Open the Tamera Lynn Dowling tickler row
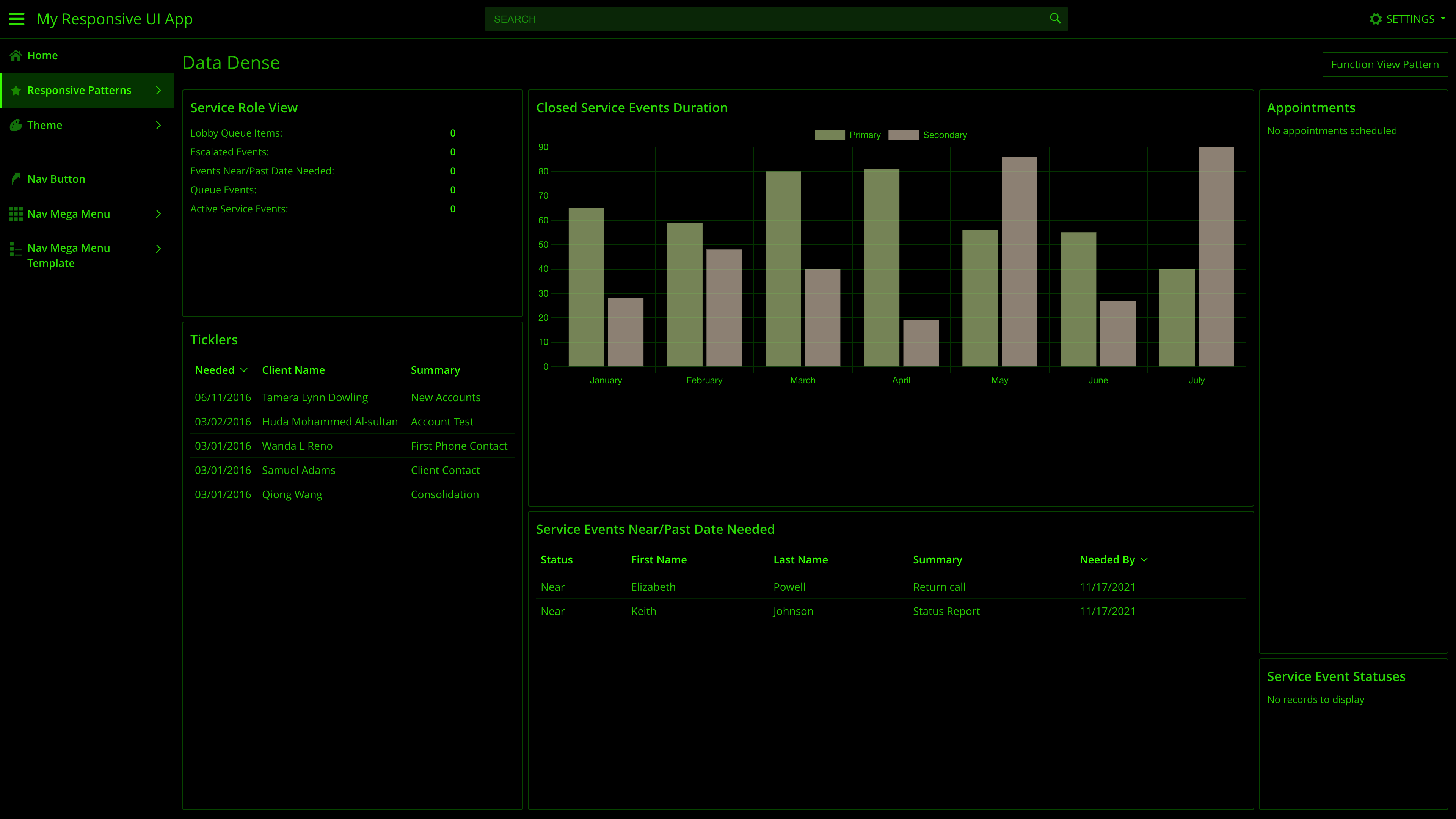 [x=315, y=397]
